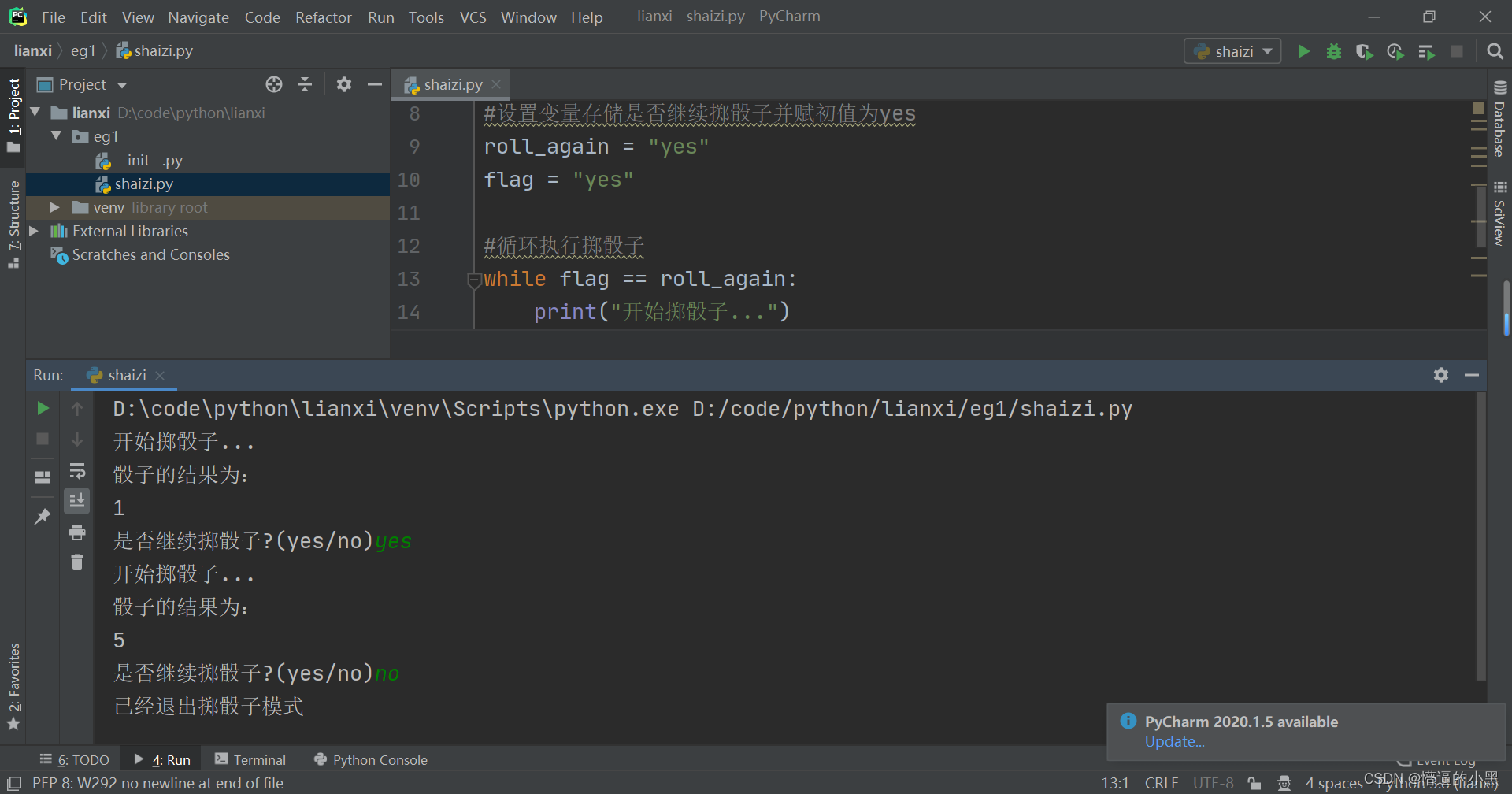The width and height of the screenshot is (1512, 794).
Task: Place cursor on line 11 in editor
Action: pyautogui.click(x=976, y=213)
